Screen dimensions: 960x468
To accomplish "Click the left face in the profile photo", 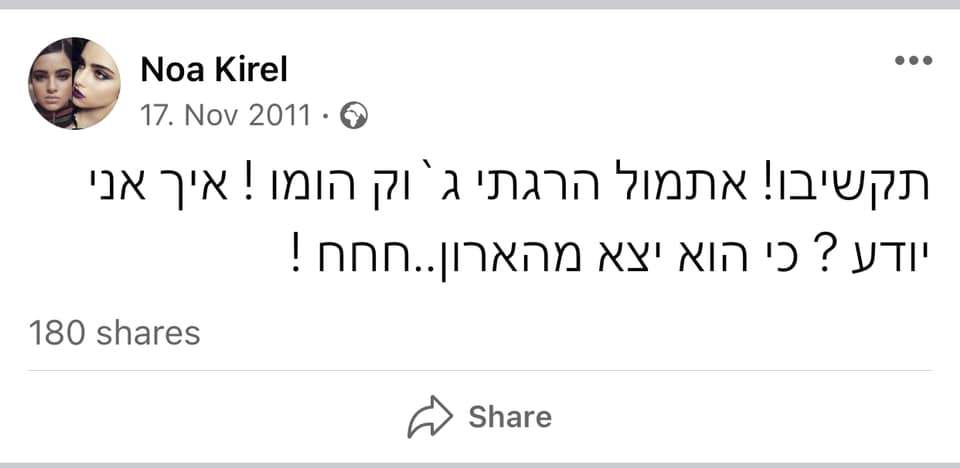I will [x=50, y=84].
